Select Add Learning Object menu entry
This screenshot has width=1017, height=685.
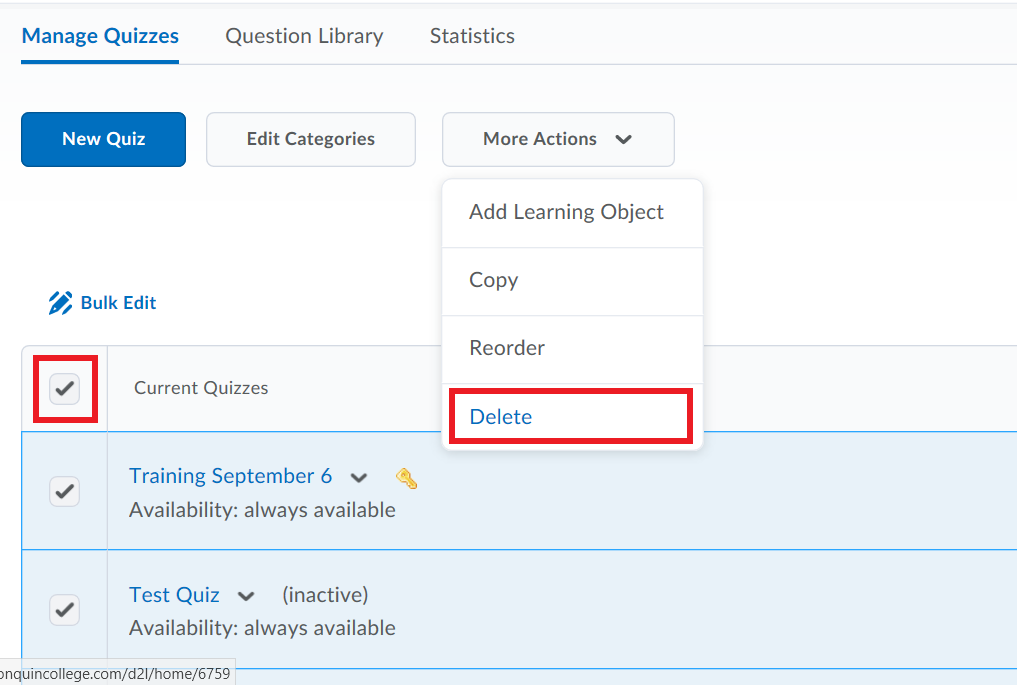[566, 212]
